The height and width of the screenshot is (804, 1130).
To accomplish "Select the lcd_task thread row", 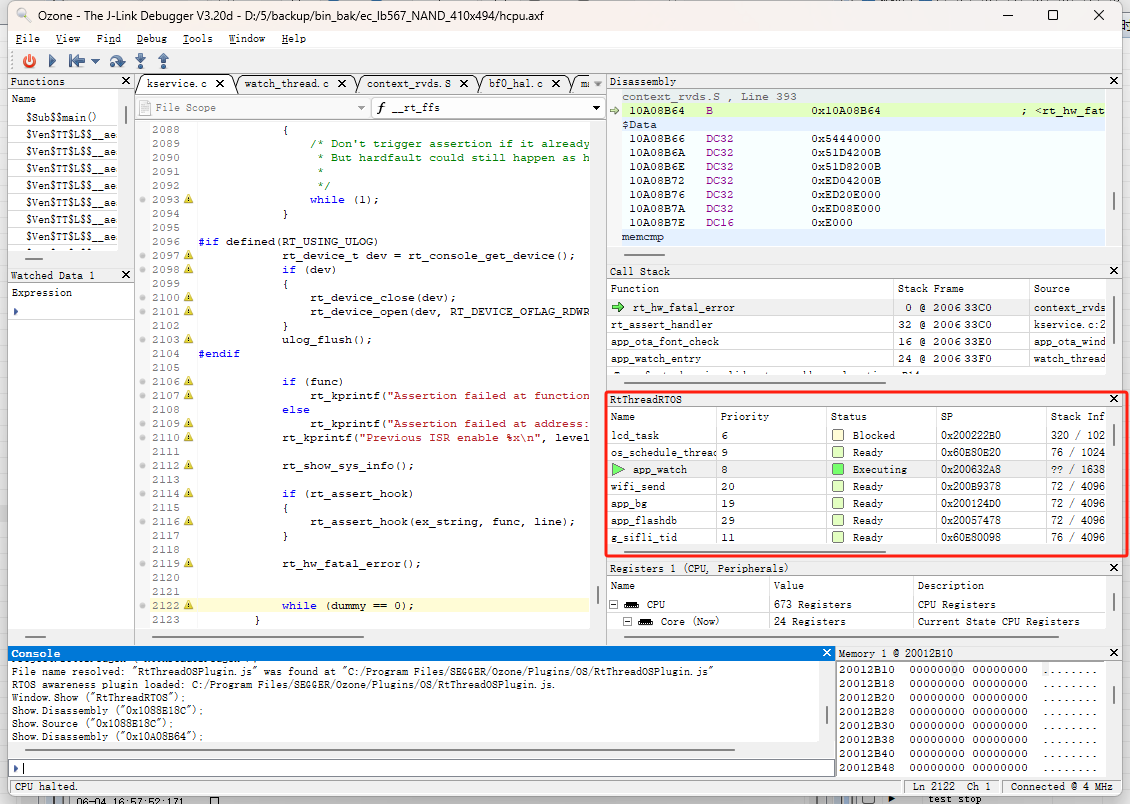I will click(x=857, y=435).
